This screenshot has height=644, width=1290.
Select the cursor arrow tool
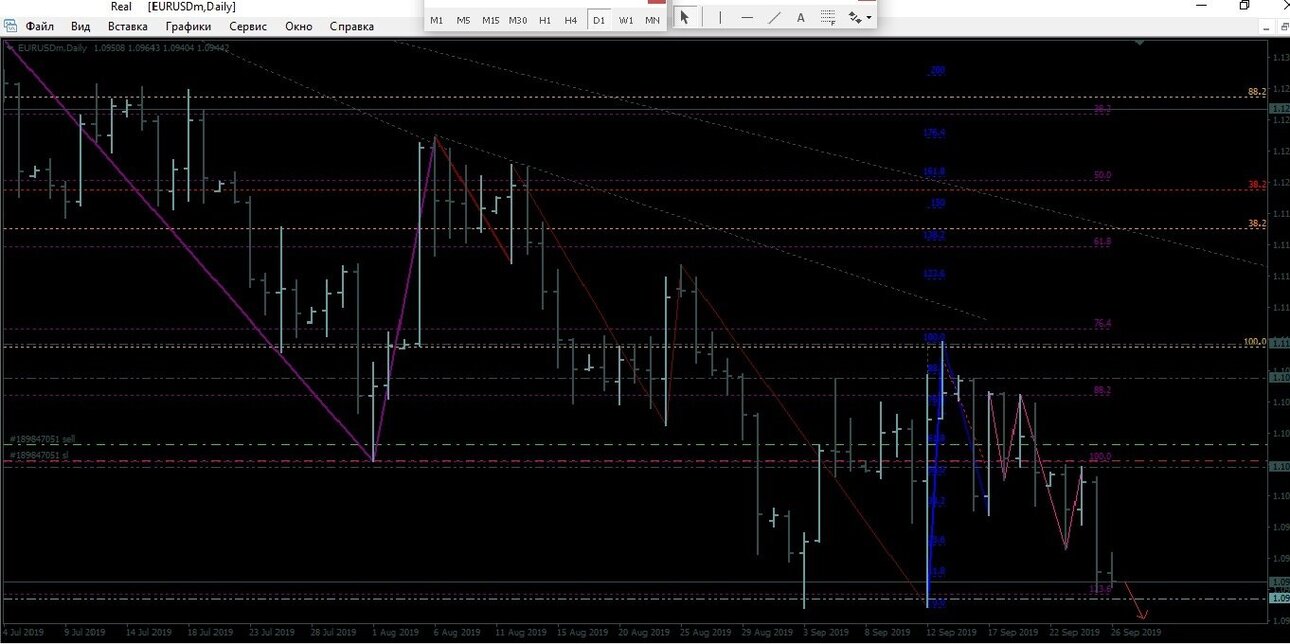(685, 18)
